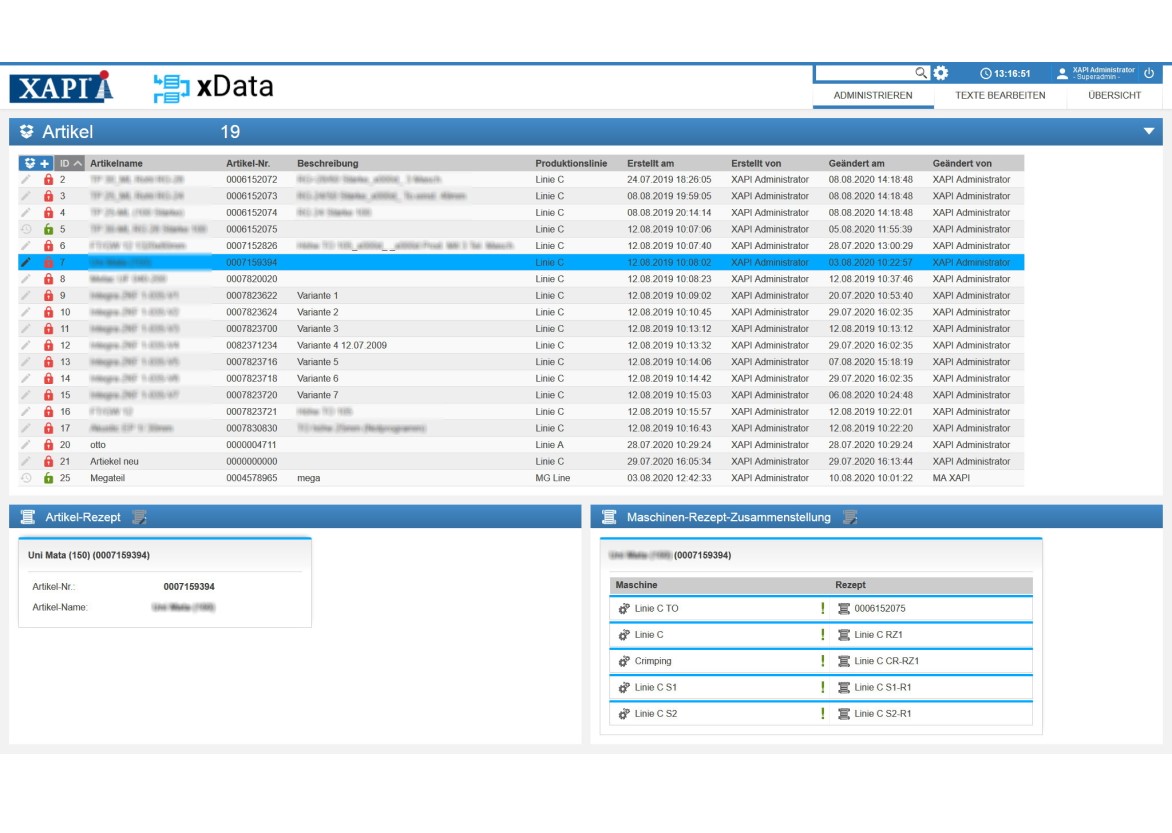Click the search magnifier icon
1172x833 pixels.
[921, 73]
